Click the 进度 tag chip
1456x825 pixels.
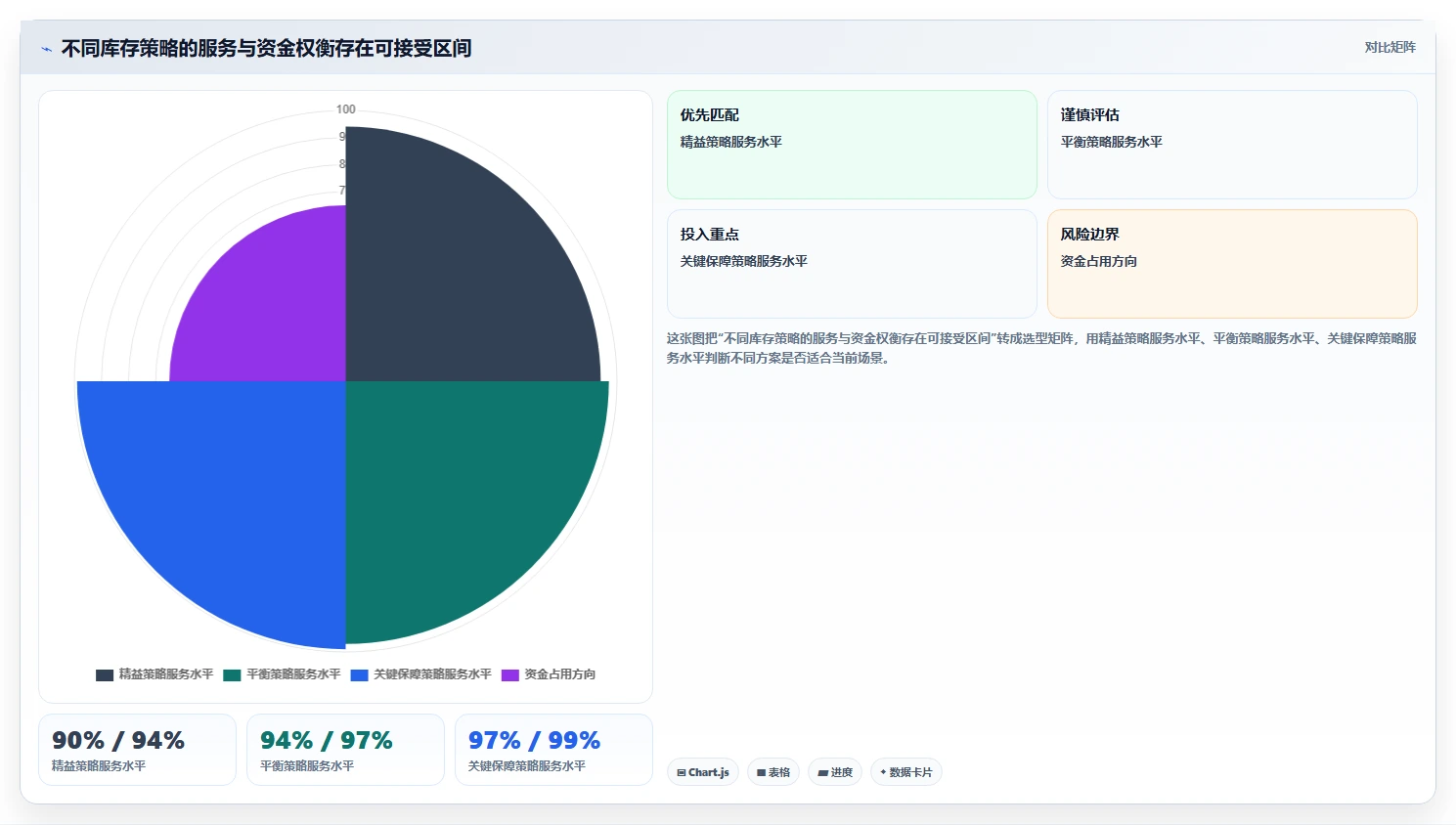835,772
